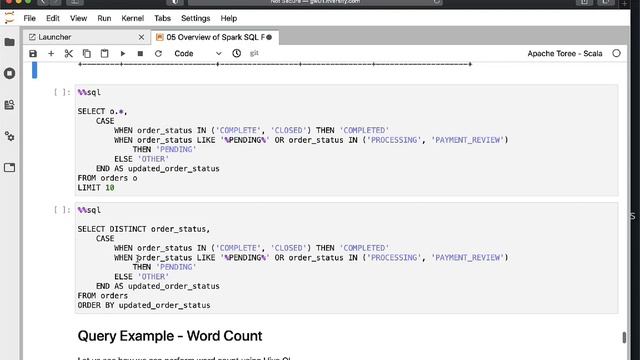The width and height of the screenshot is (640, 360).
Task: Switch to the 05 Overview of Spark SQL tab
Action: (x=215, y=37)
